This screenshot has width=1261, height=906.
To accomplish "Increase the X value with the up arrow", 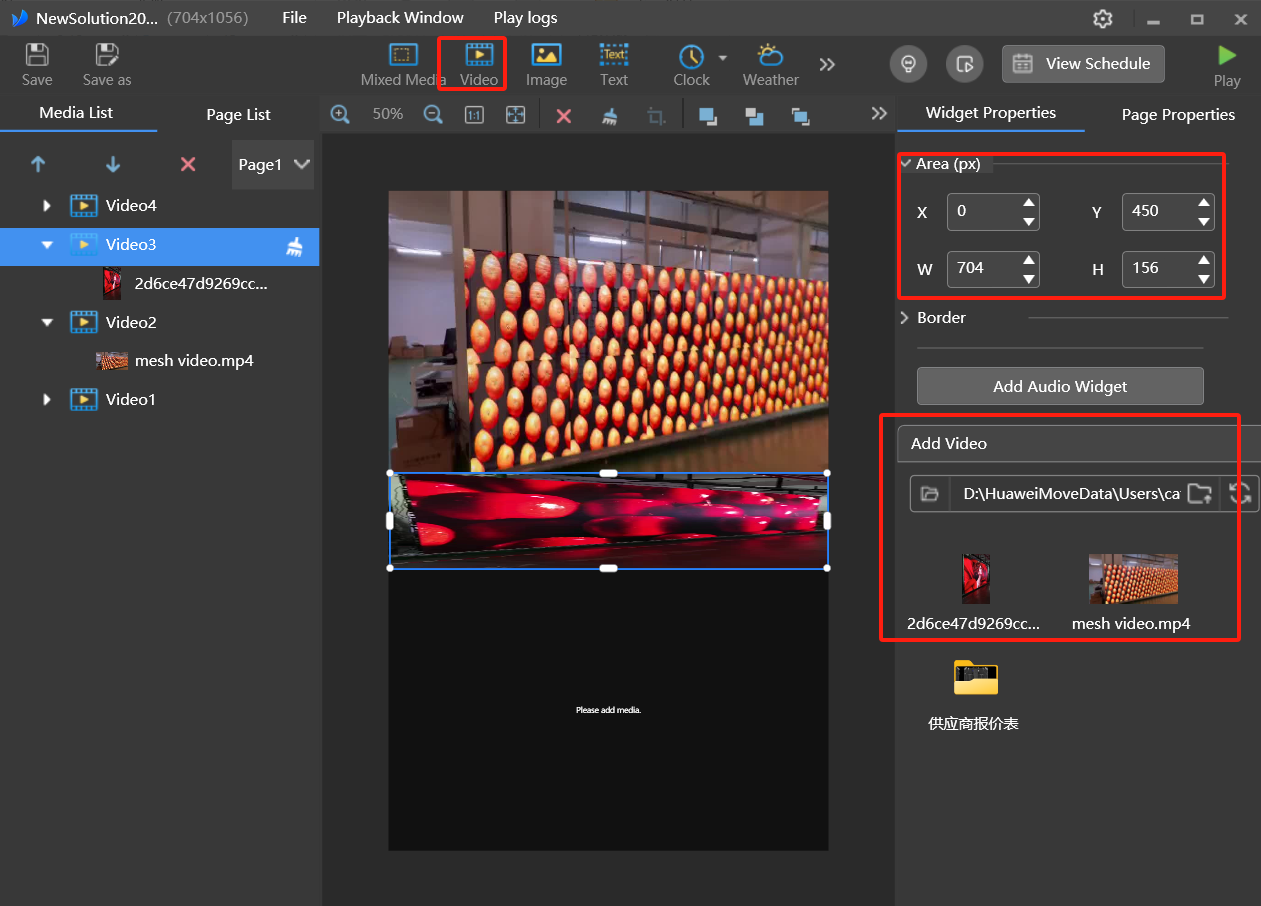I will (1029, 203).
